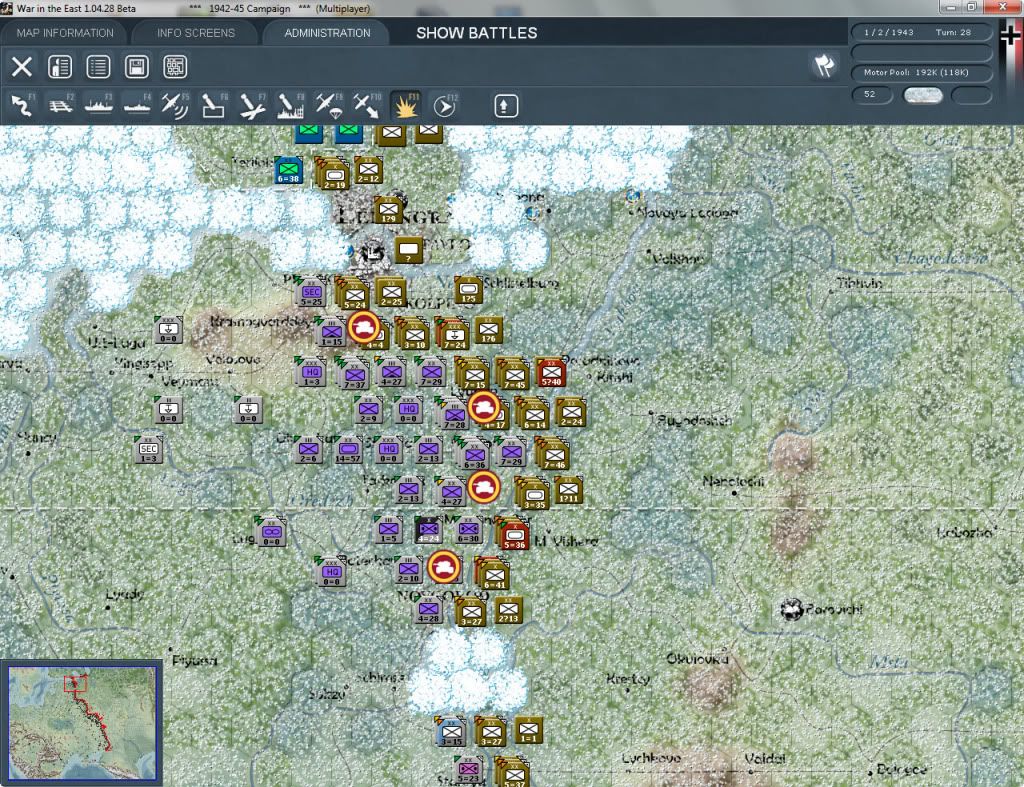1024x787 pixels.
Task: Select the F6 bomb unit mode icon
Action: (214, 106)
